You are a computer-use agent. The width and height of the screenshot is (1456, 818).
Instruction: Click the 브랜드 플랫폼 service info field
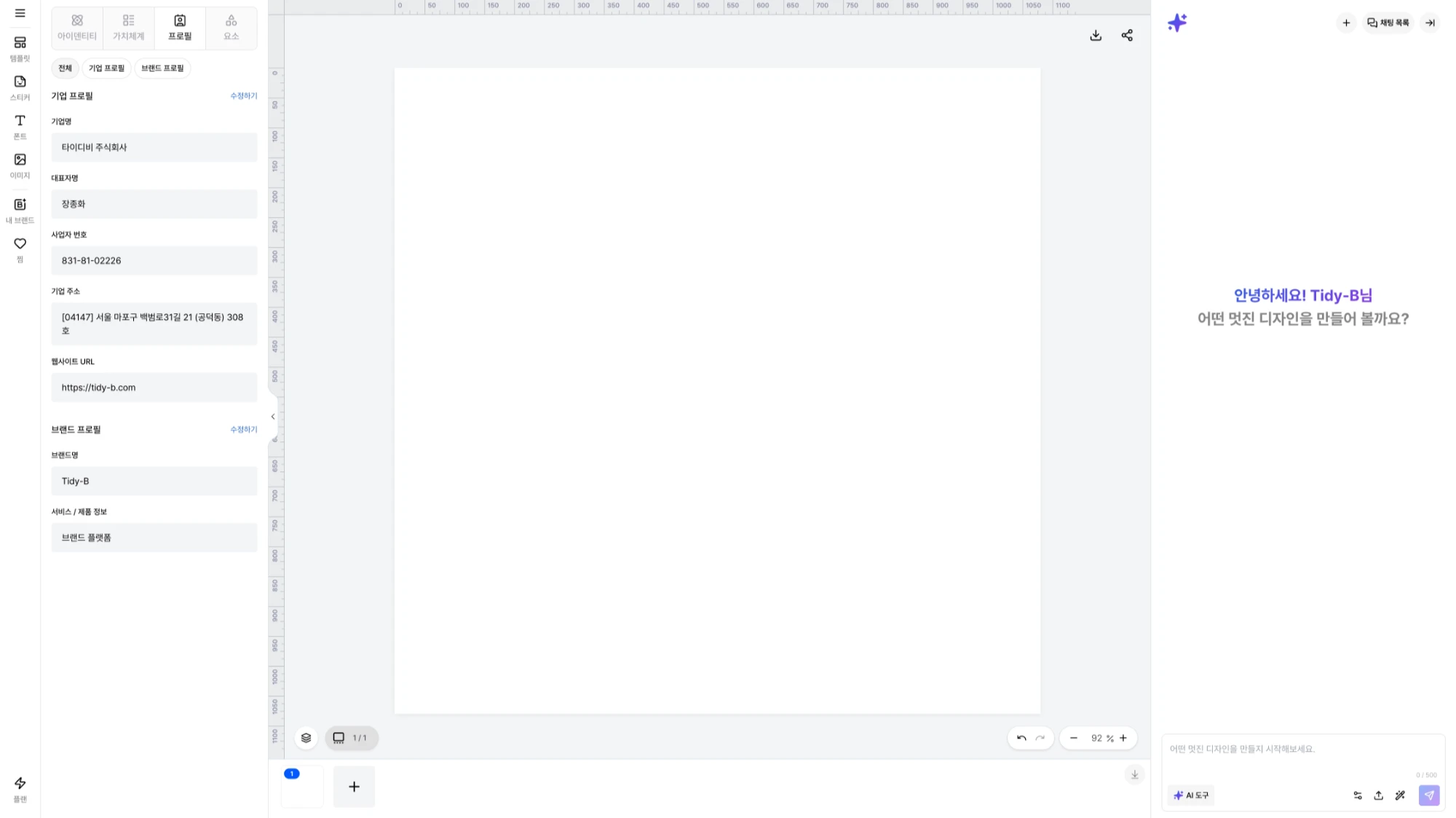pyautogui.click(x=154, y=538)
